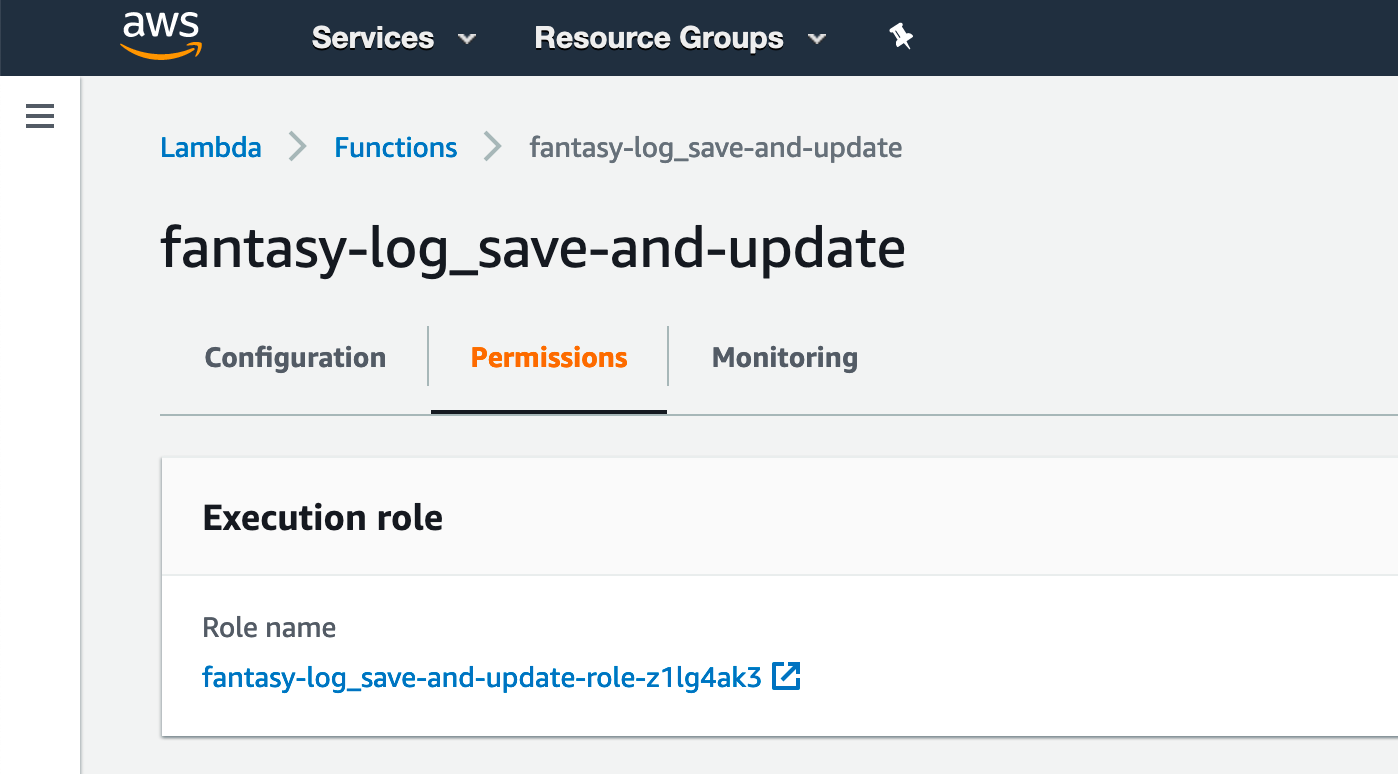Image resolution: width=1398 pixels, height=774 pixels.
Task: Click the chevron separator after Lambda breadcrumb
Action: coord(298,148)
